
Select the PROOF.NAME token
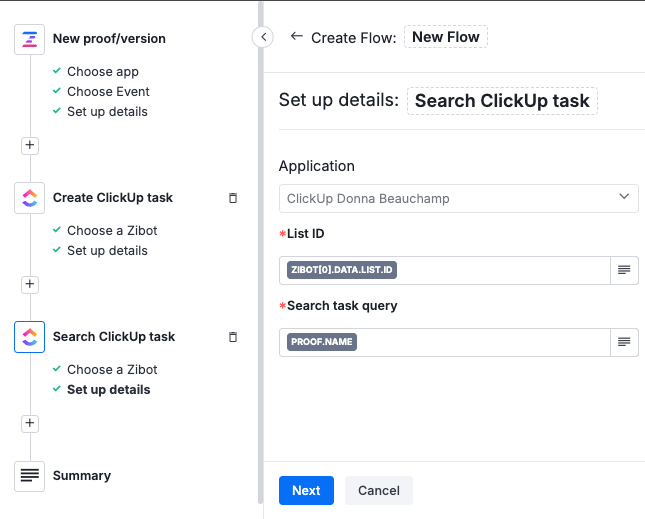pos(322,342)
